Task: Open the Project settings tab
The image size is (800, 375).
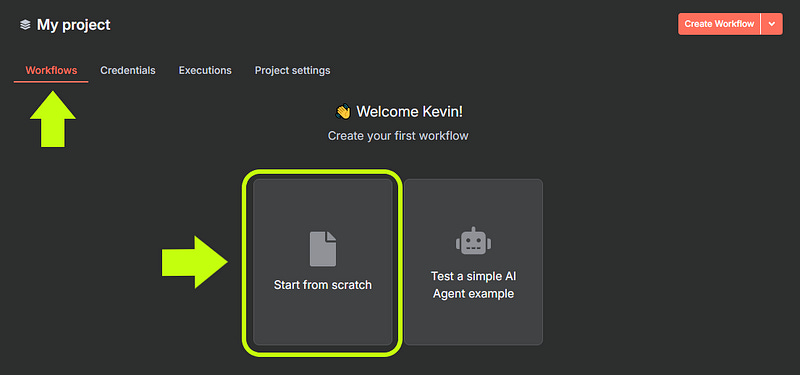Action: [292, 70]
